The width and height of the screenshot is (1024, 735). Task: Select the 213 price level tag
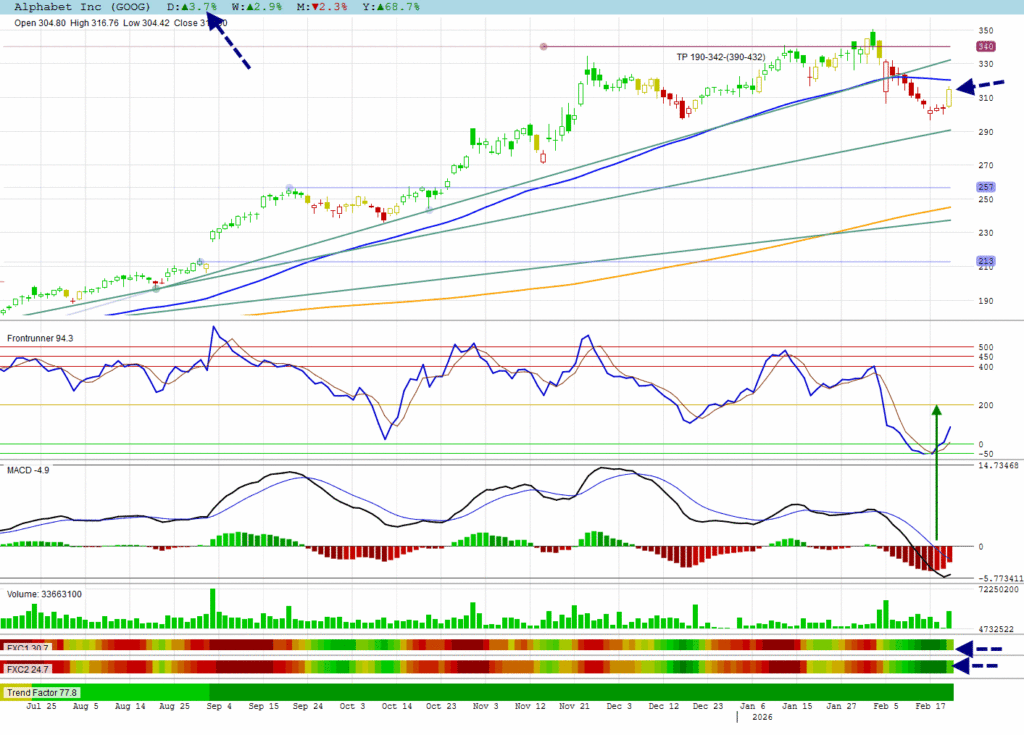[x=985, y=262]
